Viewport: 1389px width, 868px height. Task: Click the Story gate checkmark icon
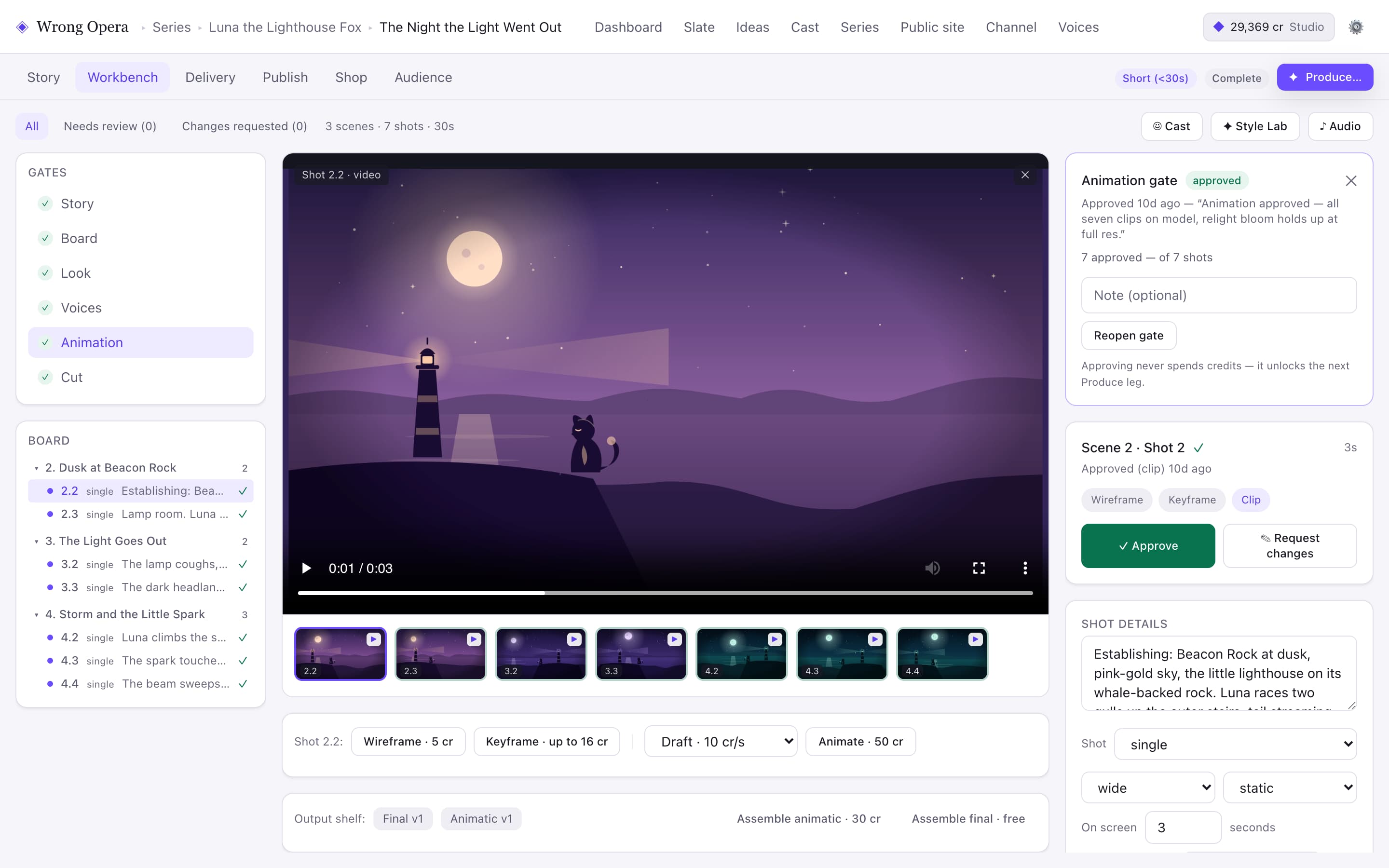point(45,203)
